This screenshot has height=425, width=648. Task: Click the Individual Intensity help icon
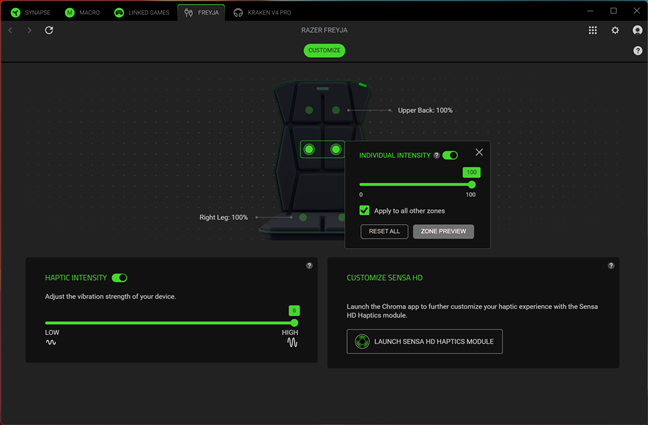click(436, 155)
